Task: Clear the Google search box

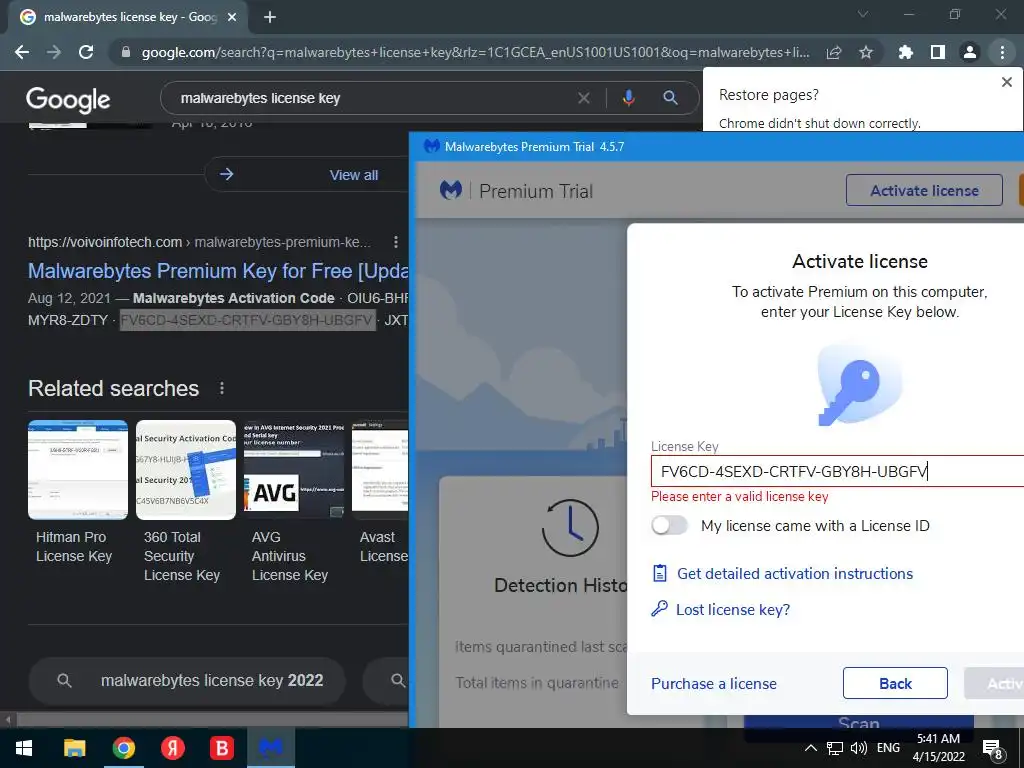Action: point(584,98)
